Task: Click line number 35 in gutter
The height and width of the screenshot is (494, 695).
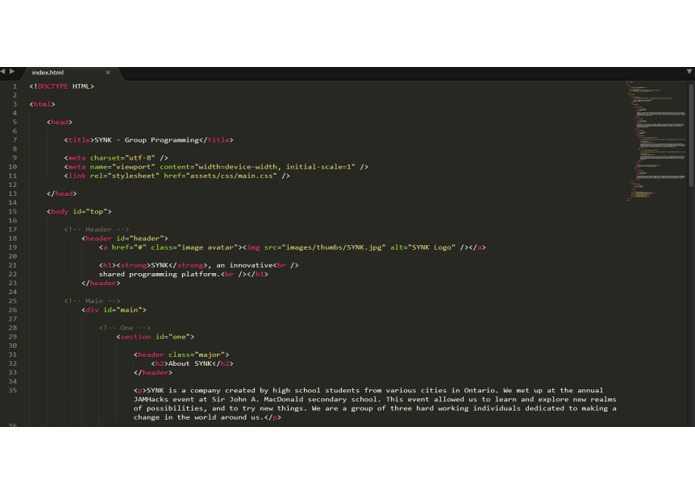Action: coord(12,390)
